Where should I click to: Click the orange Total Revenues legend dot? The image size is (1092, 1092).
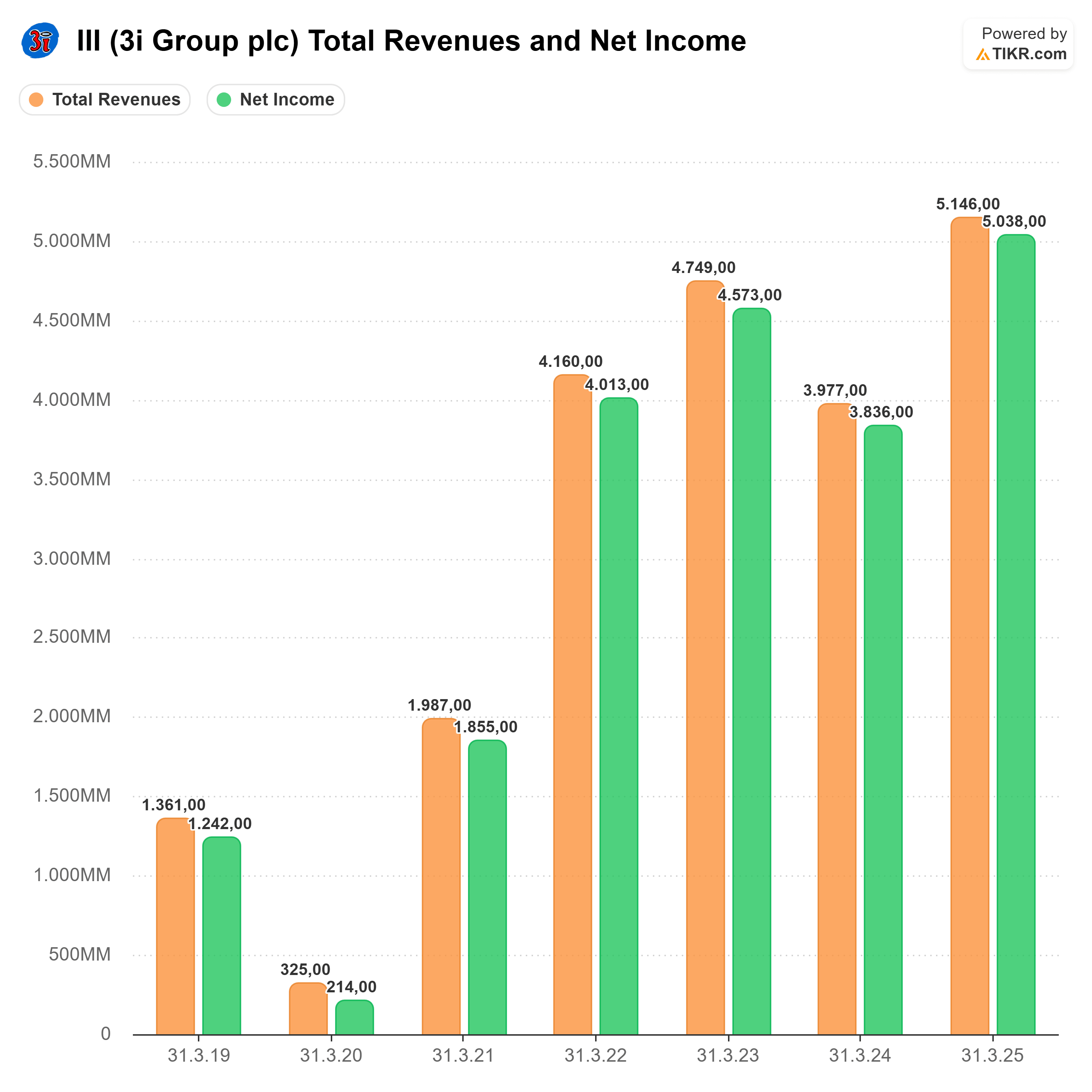(36, 99)
